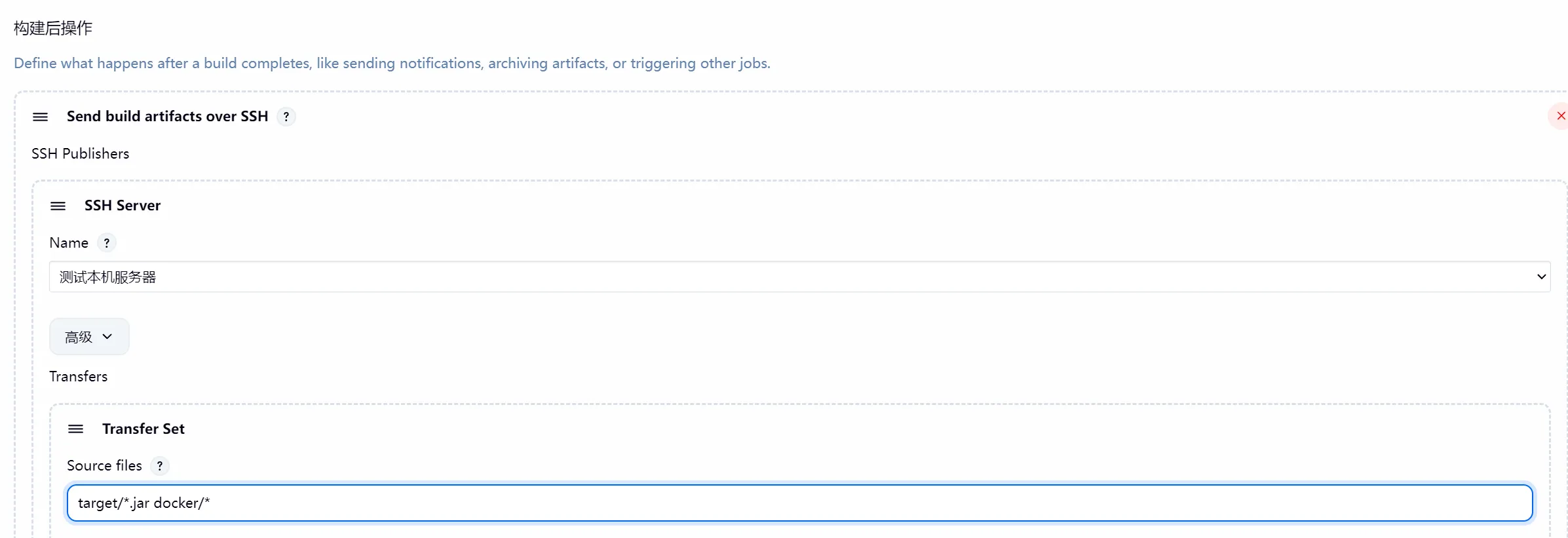Click the SSH Server drag handle icon
1568x538 pixels.
[x=58, y=206]
